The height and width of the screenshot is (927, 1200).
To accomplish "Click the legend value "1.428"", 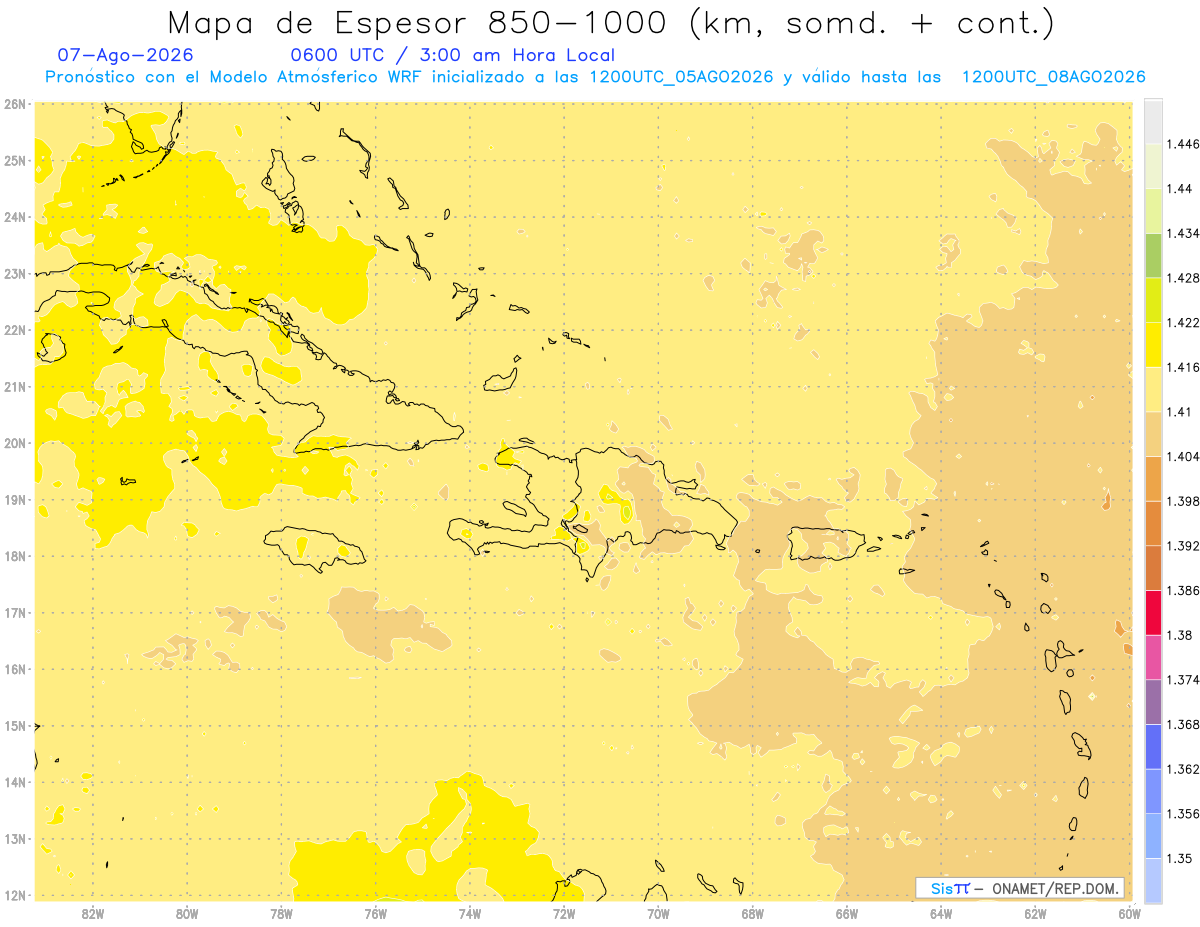I will (x=1183, y=278).
